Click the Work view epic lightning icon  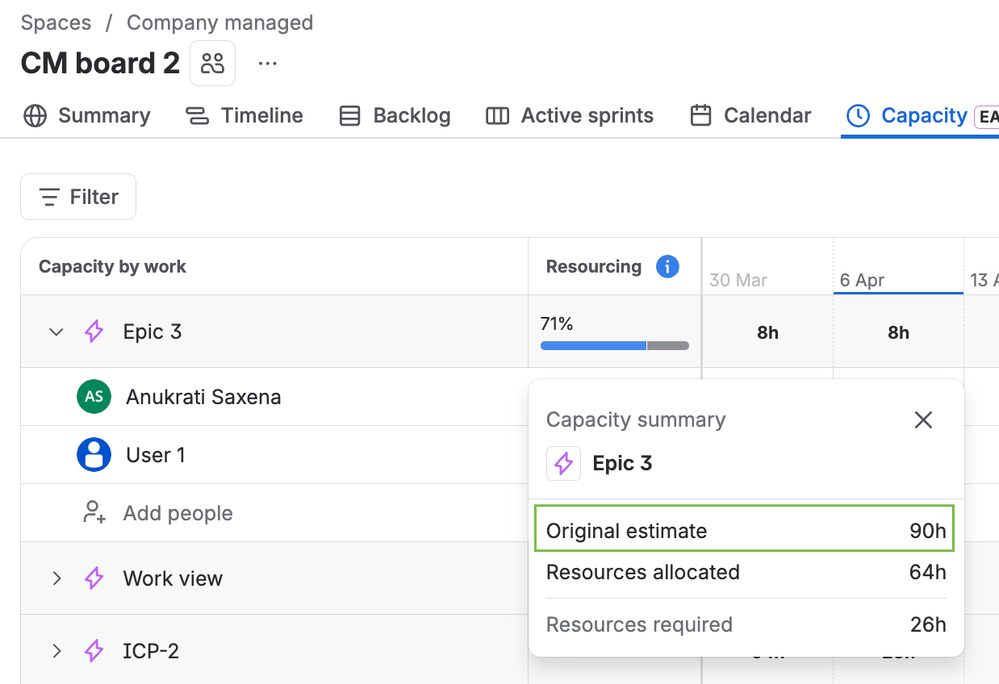pyautogui.click(x=94, y=578)
